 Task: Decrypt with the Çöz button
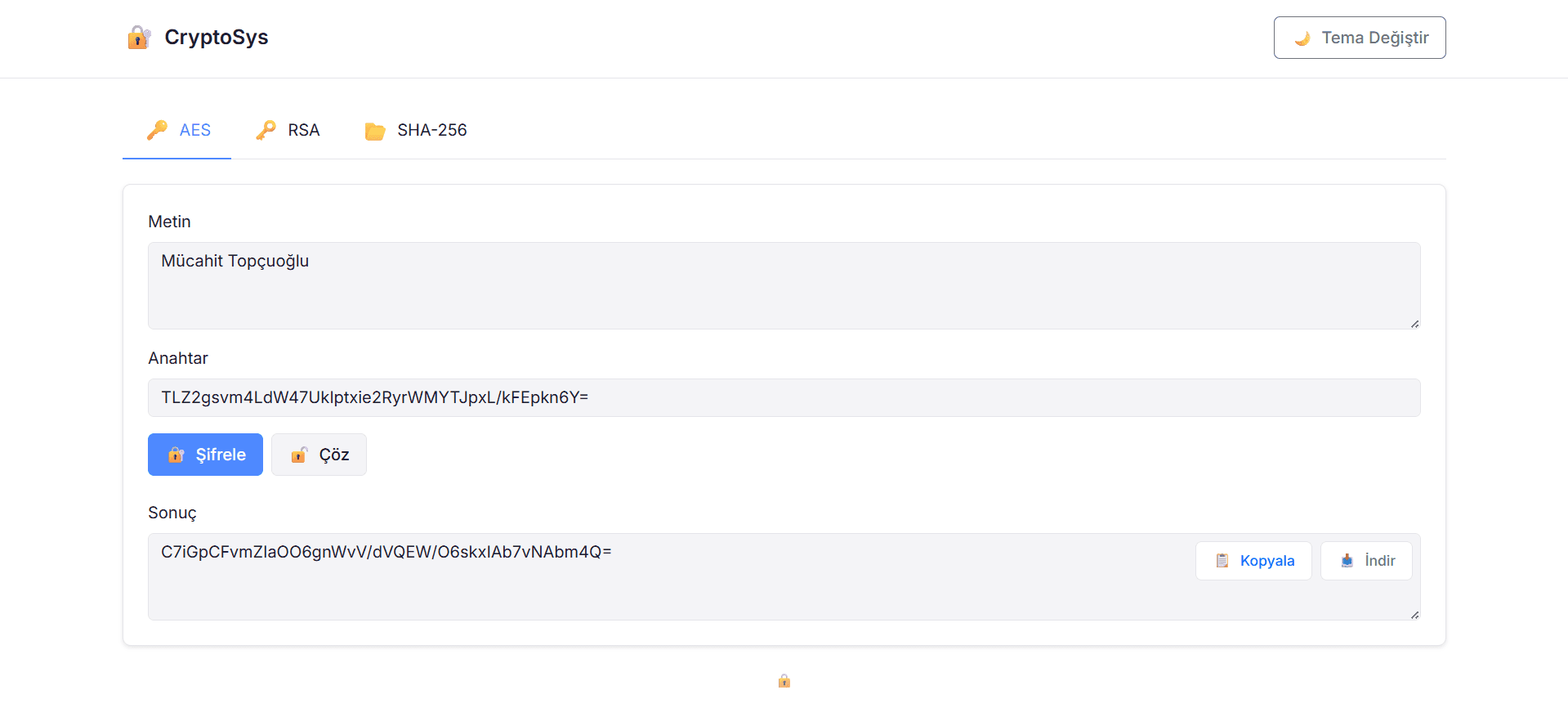(x=319, y=455)
